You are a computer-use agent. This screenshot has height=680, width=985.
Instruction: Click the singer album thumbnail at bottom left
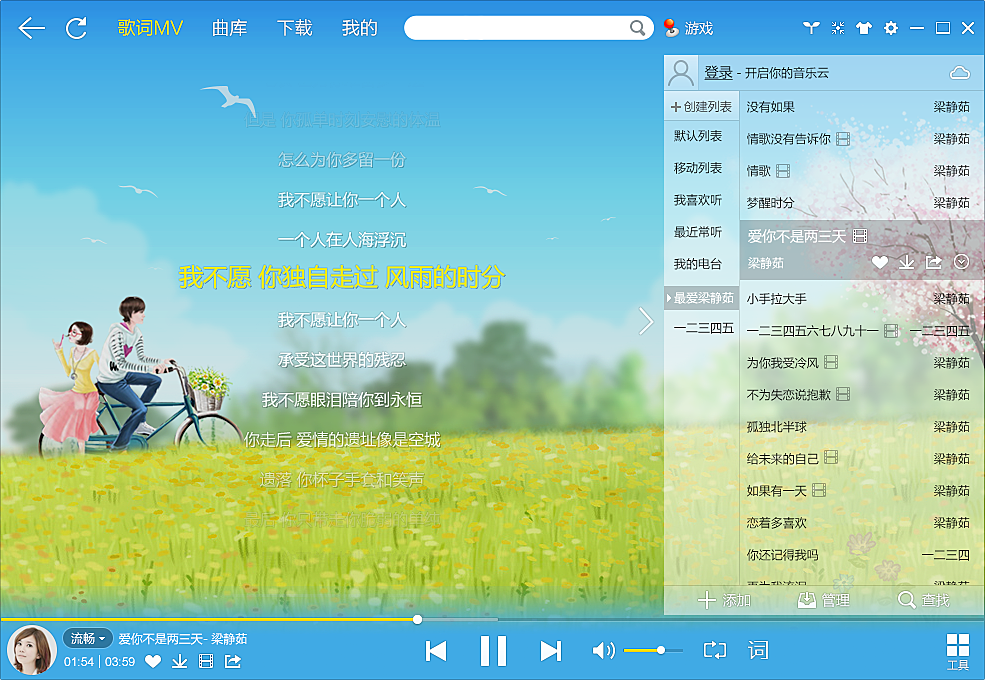[x=31, y=650]
